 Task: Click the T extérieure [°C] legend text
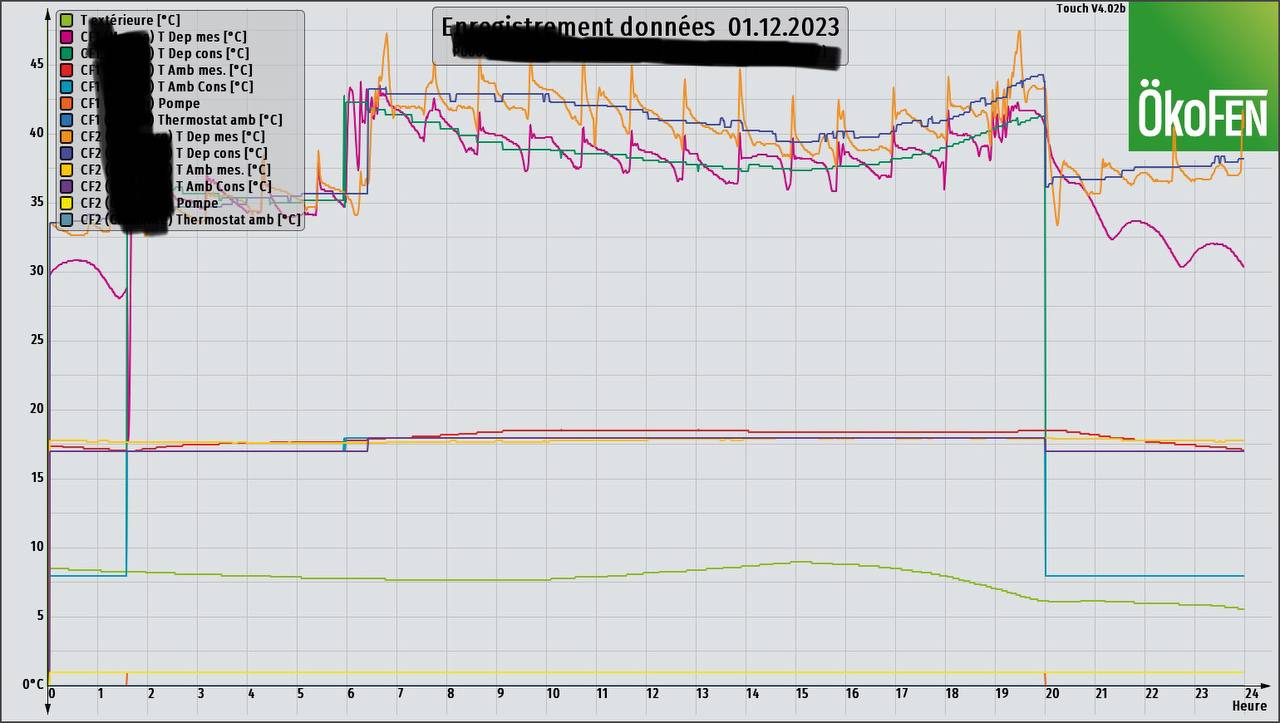tap(131, 20)
